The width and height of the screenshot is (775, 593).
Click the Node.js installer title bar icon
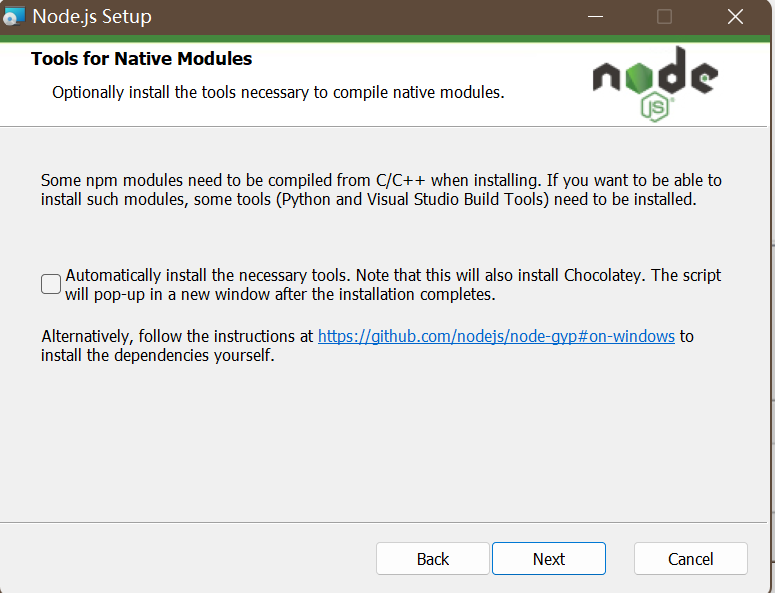(x=13, y=16)
